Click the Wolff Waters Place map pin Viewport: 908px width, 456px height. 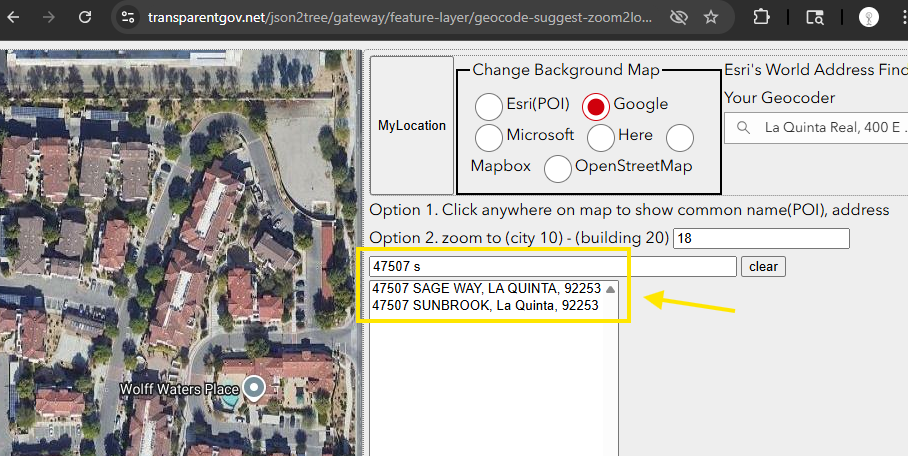[x=255, y=387]
